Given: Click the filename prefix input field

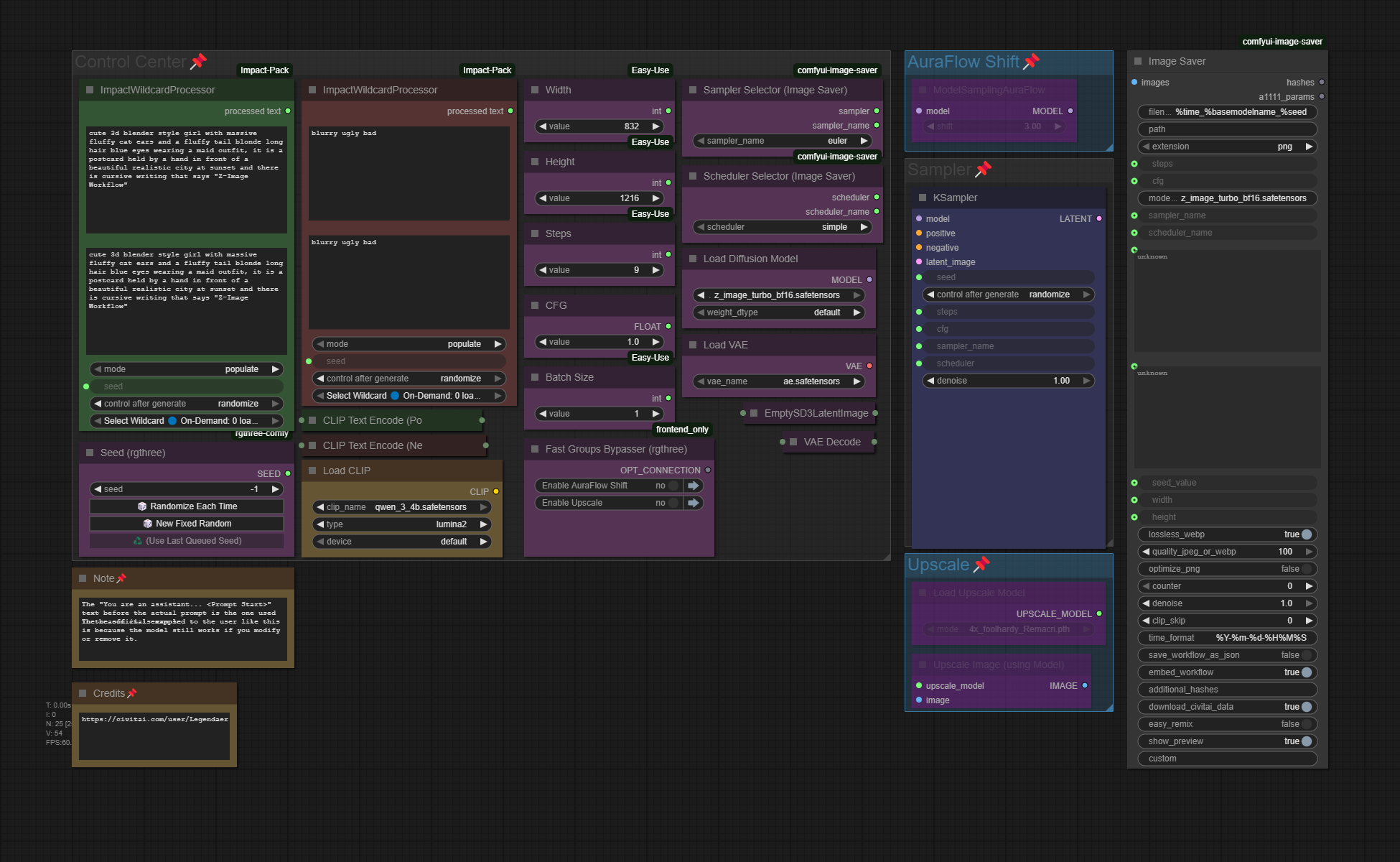Looking at the screenshot, I should 1227,112.
